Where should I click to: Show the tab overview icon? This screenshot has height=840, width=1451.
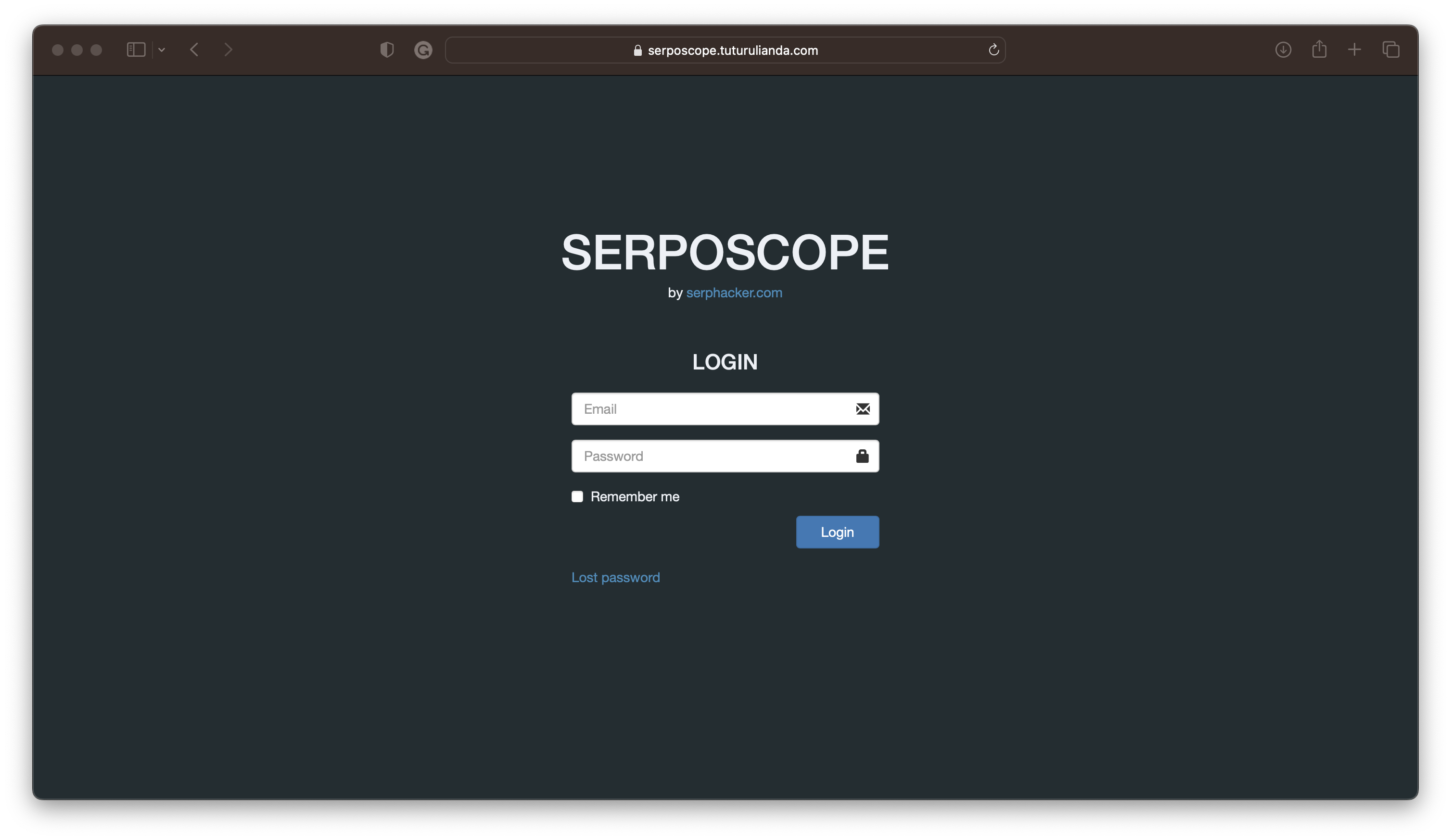coord(1390,50)
